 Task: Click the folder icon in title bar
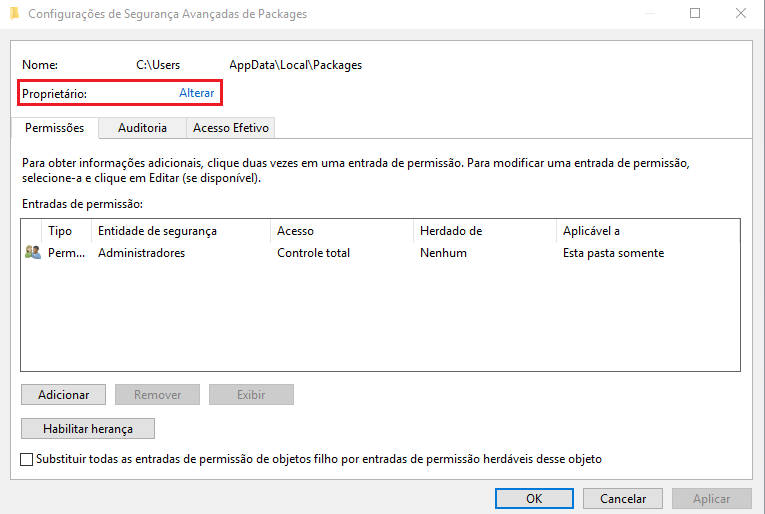tap(15, 13)
